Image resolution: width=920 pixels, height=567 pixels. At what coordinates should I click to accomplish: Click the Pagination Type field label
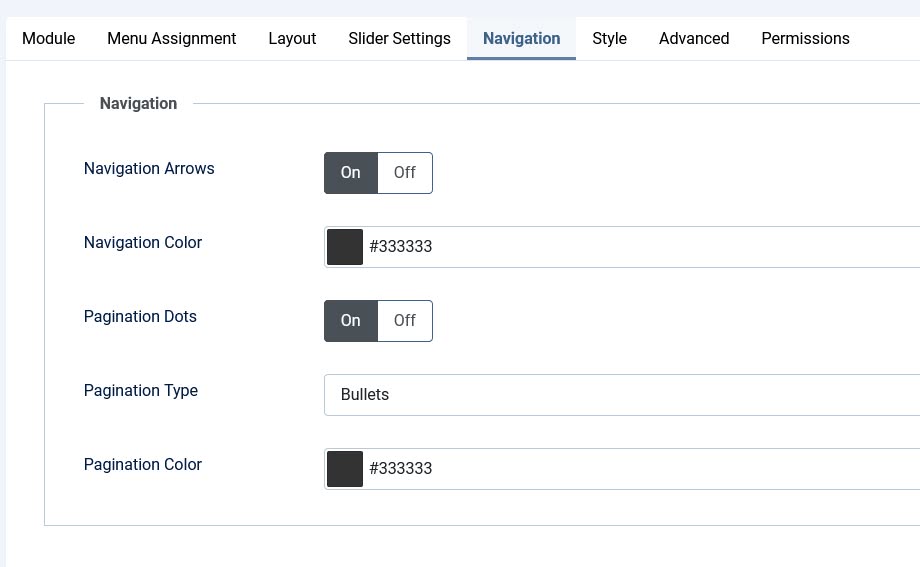tap(141, 391)
